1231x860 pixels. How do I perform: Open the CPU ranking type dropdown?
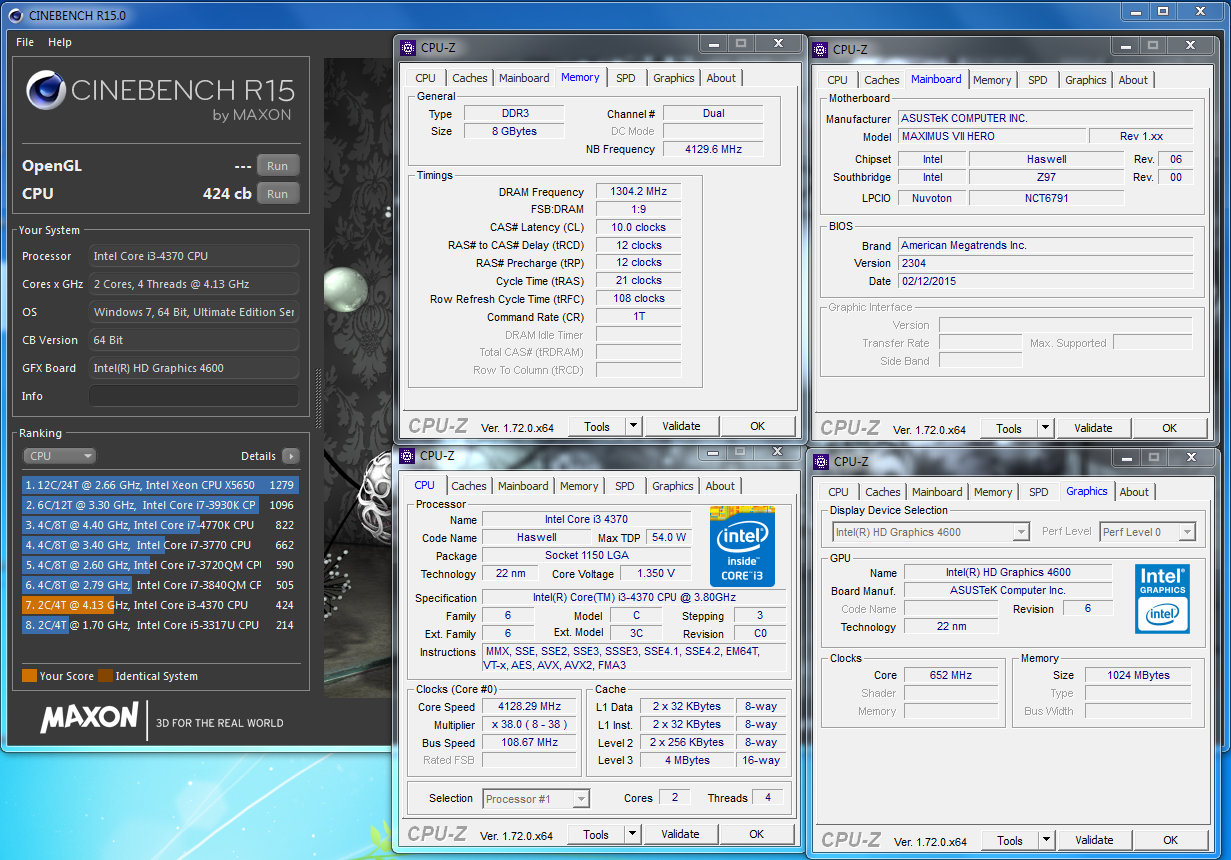[x=59, y=456]
